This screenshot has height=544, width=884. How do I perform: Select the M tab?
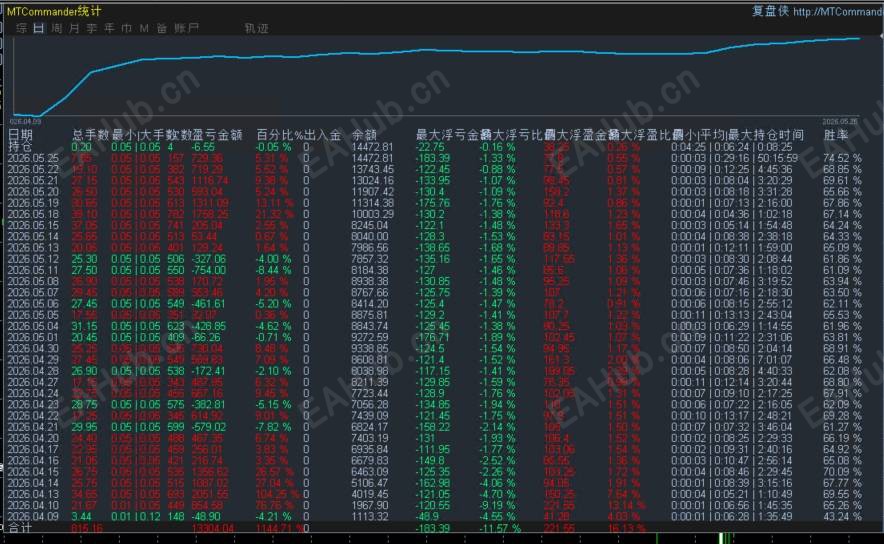click(x=144, y=28)
